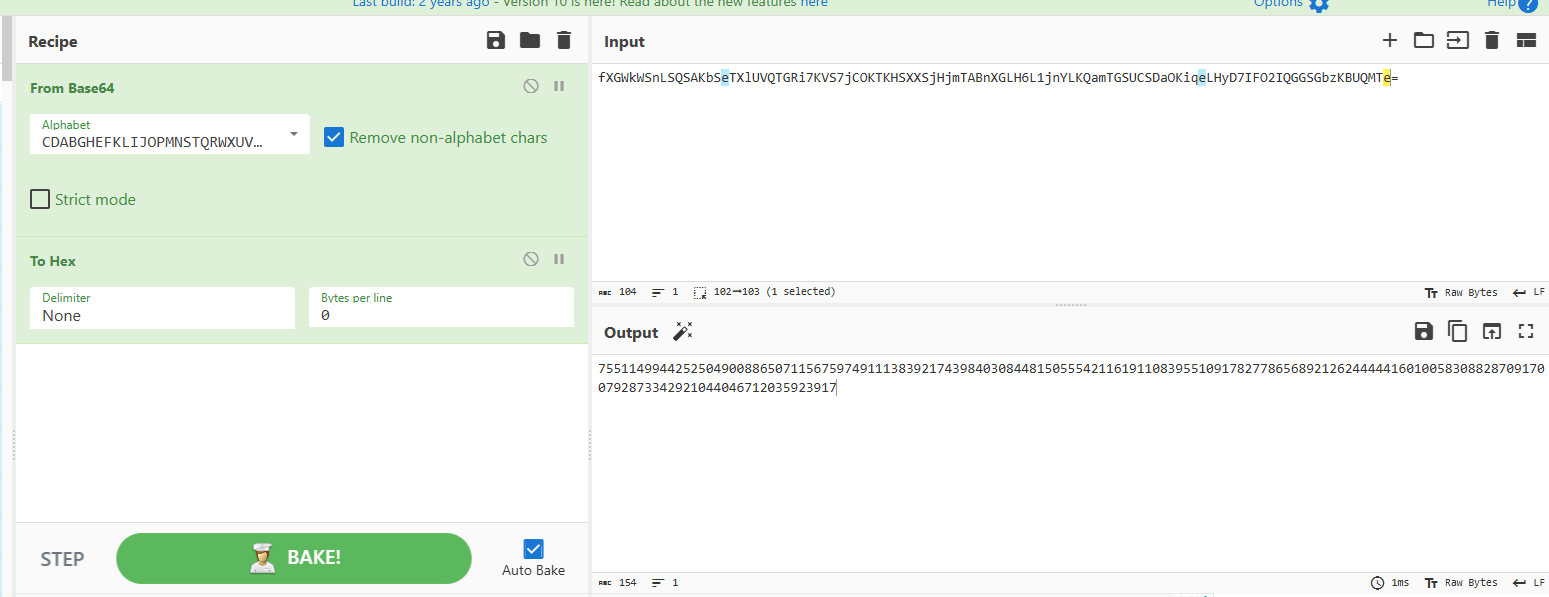The image size is (1549, 597).
Task: Toggle the Auto Bake checkbox
Action: click(x=533, y=549)
